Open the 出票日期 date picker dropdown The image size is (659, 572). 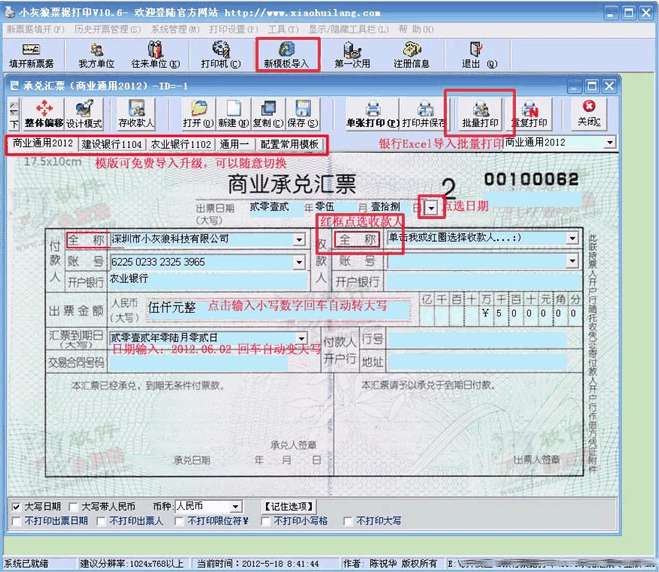[431, 208]
